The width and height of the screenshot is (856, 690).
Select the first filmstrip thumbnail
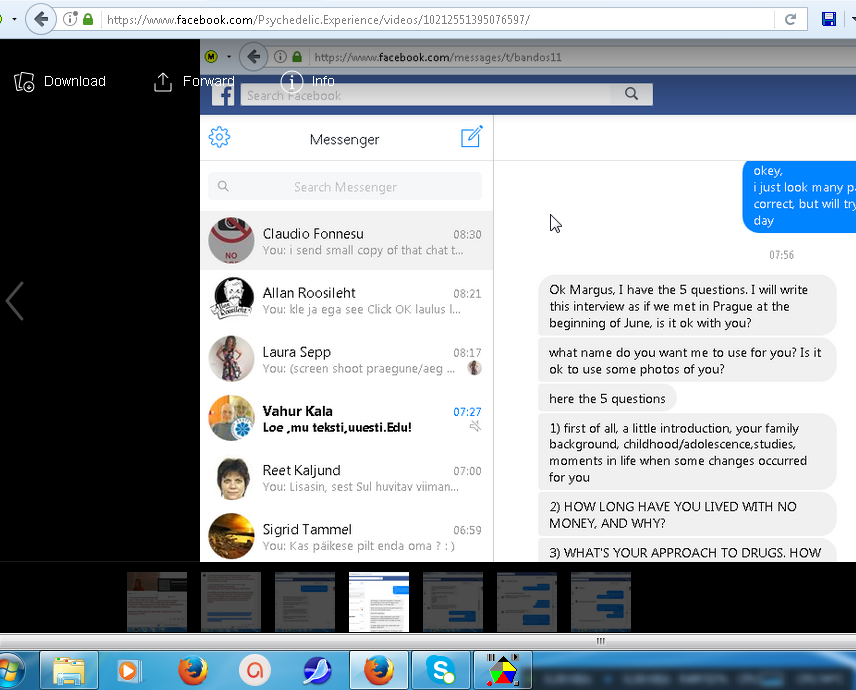tap(157, 602)
